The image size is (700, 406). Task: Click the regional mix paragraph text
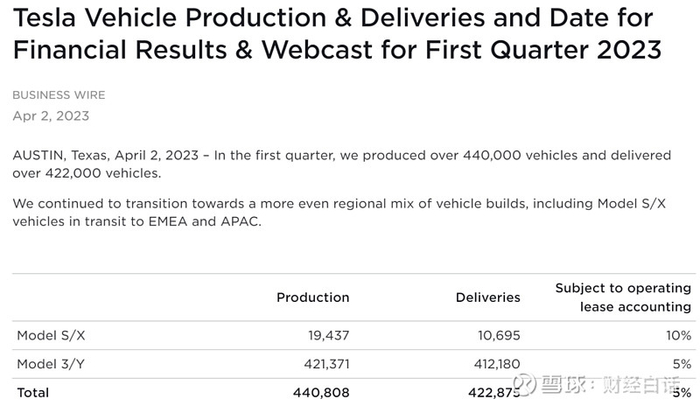click(341, 211)
